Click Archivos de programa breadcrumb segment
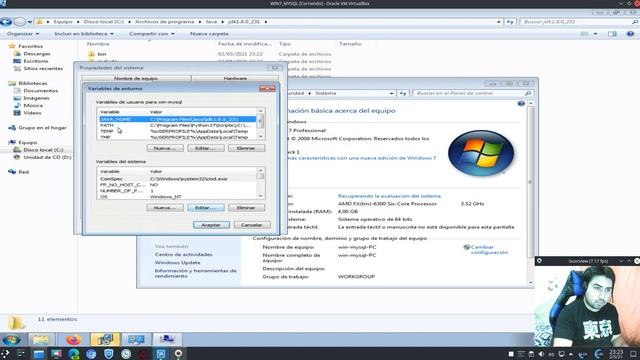 coord(164,22)
